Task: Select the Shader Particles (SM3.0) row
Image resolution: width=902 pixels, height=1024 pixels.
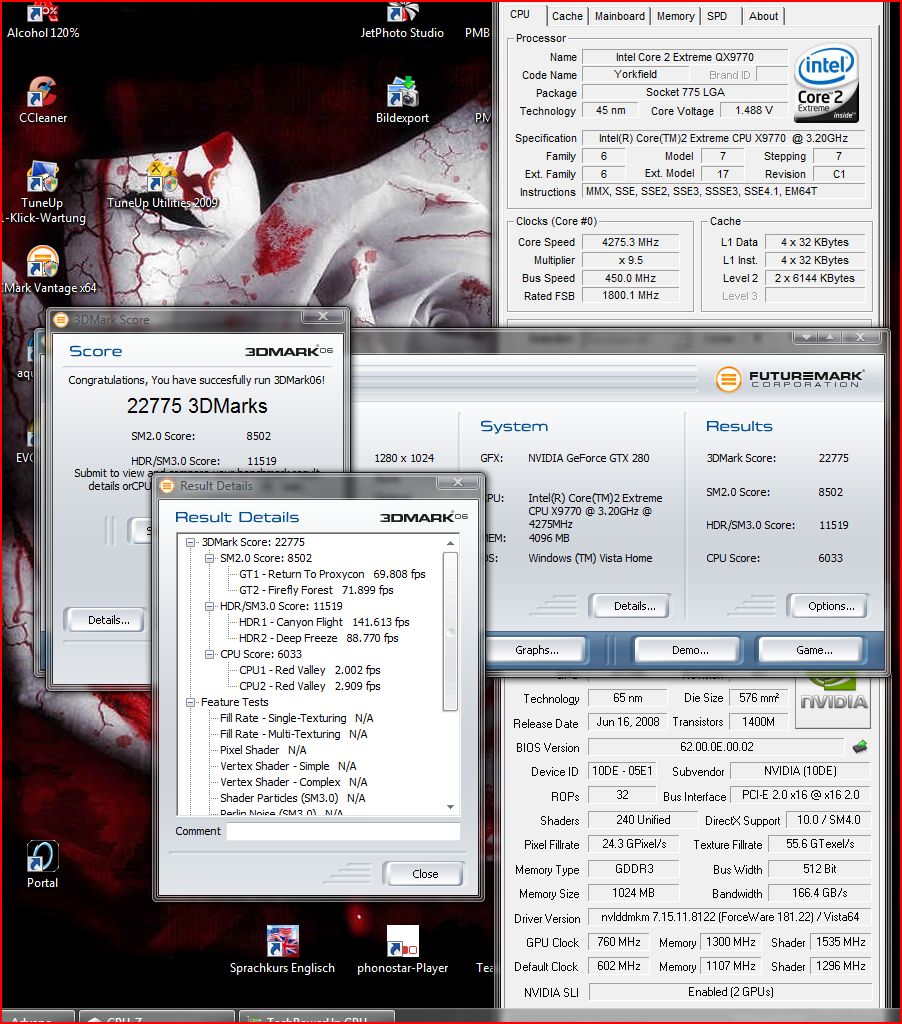Action: pos(292,798)
